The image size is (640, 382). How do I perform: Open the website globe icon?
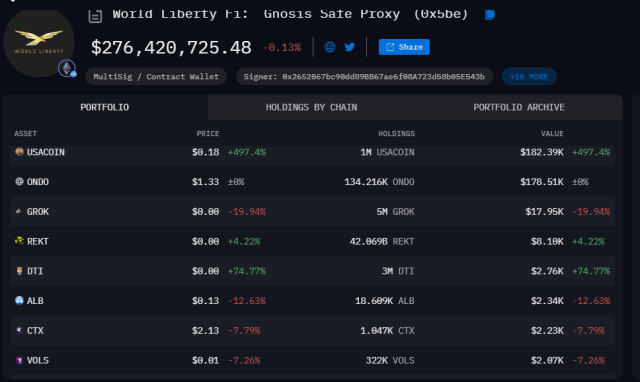pos(330,47)
